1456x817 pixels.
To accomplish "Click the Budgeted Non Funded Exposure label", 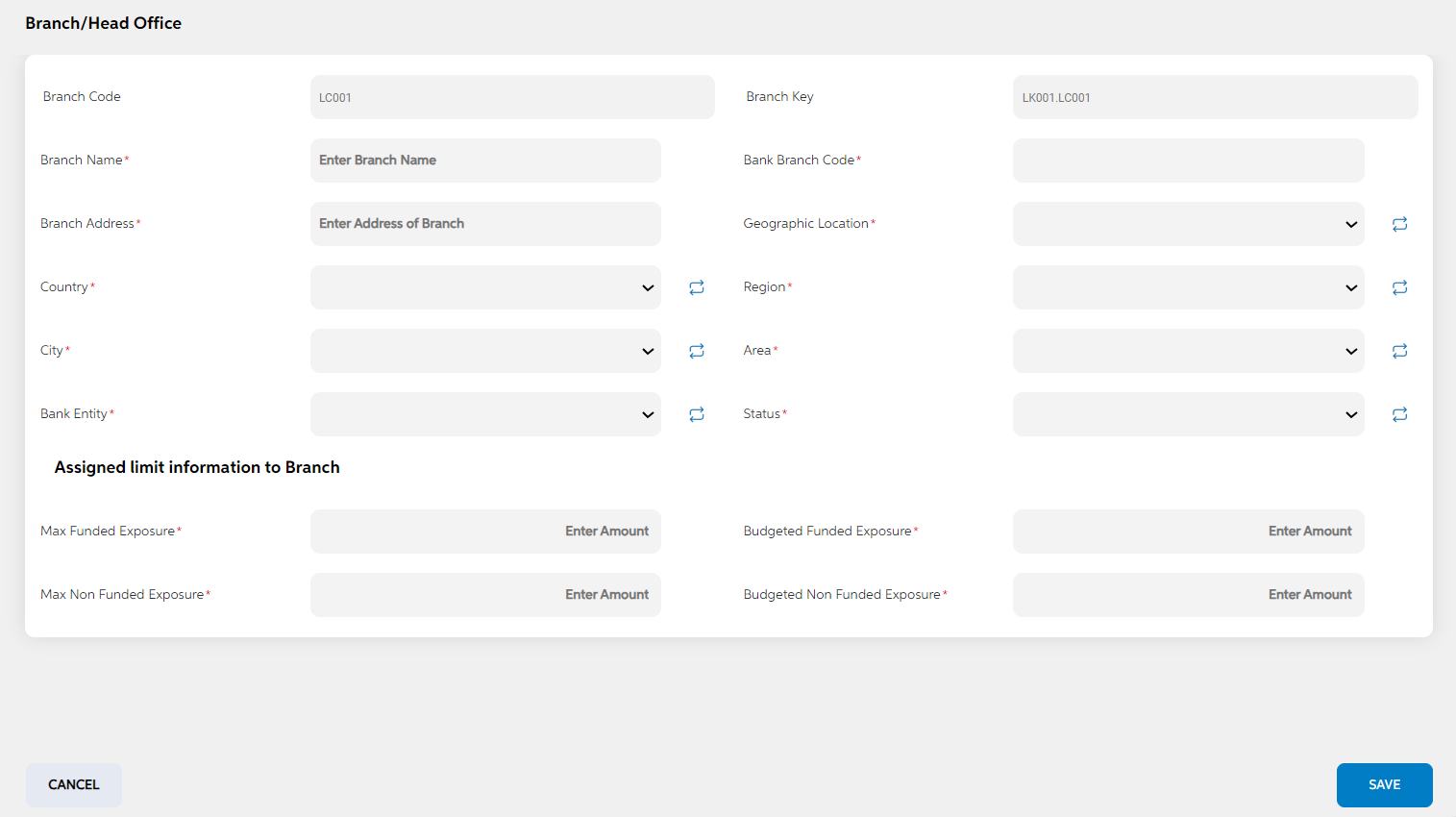I will 845,595.
